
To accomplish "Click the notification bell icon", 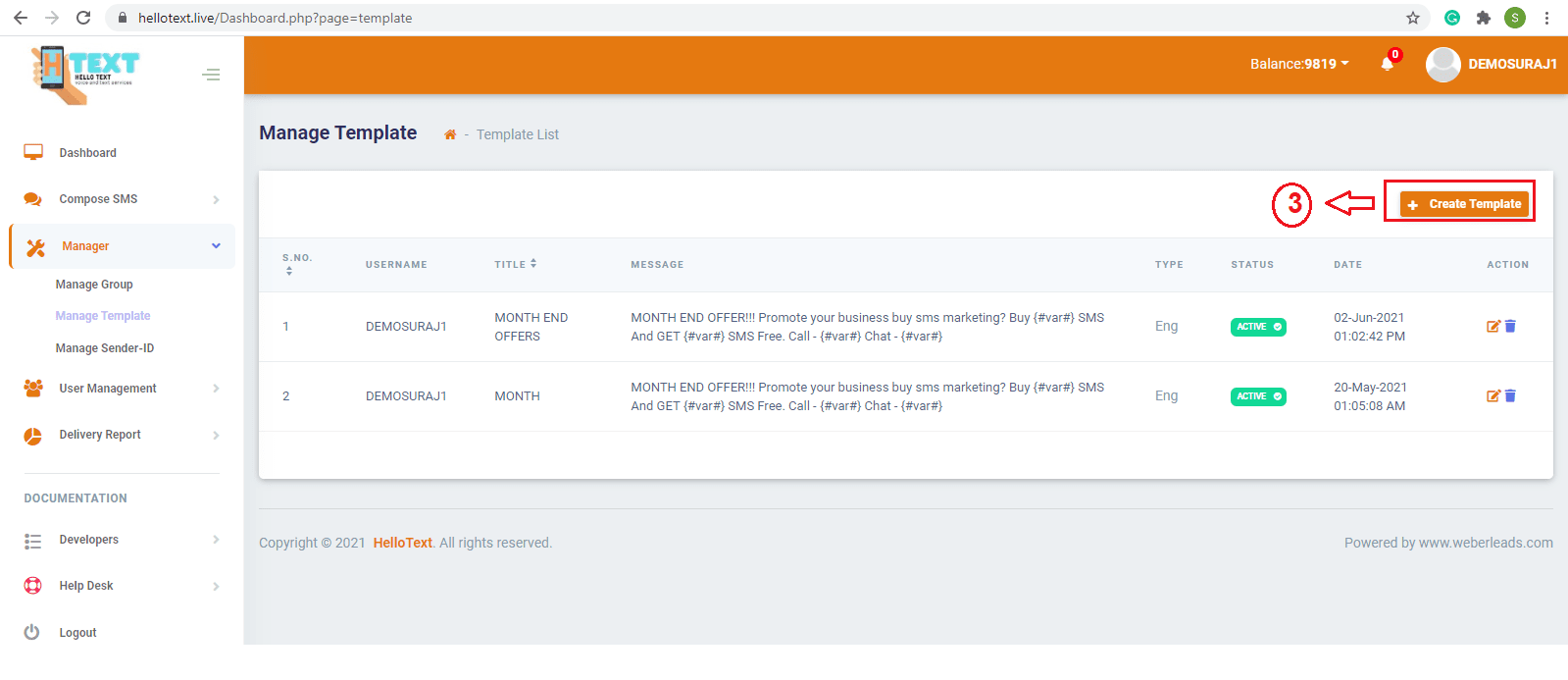I will [1387, 65].
